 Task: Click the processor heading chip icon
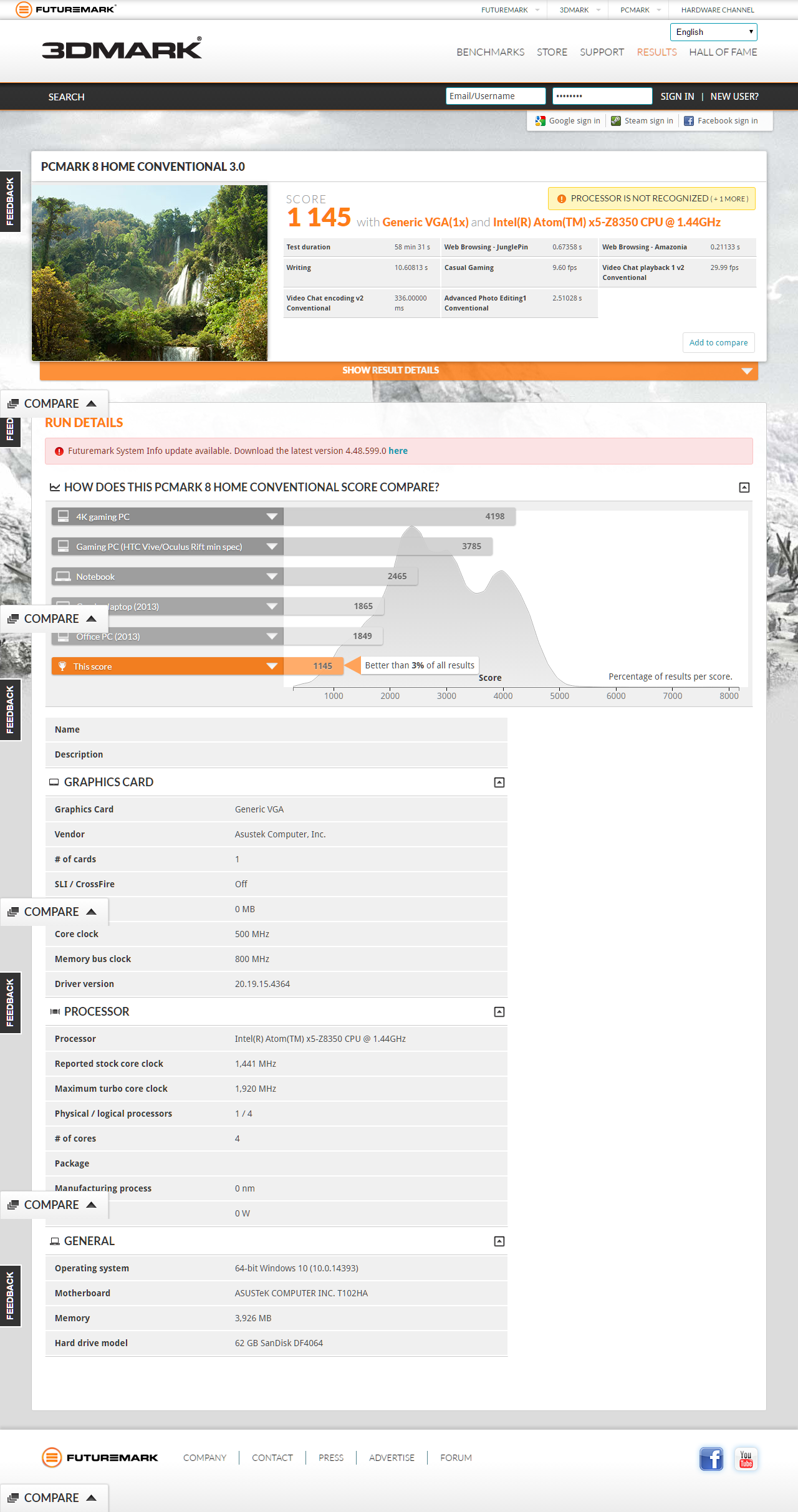click(55, 1012)
